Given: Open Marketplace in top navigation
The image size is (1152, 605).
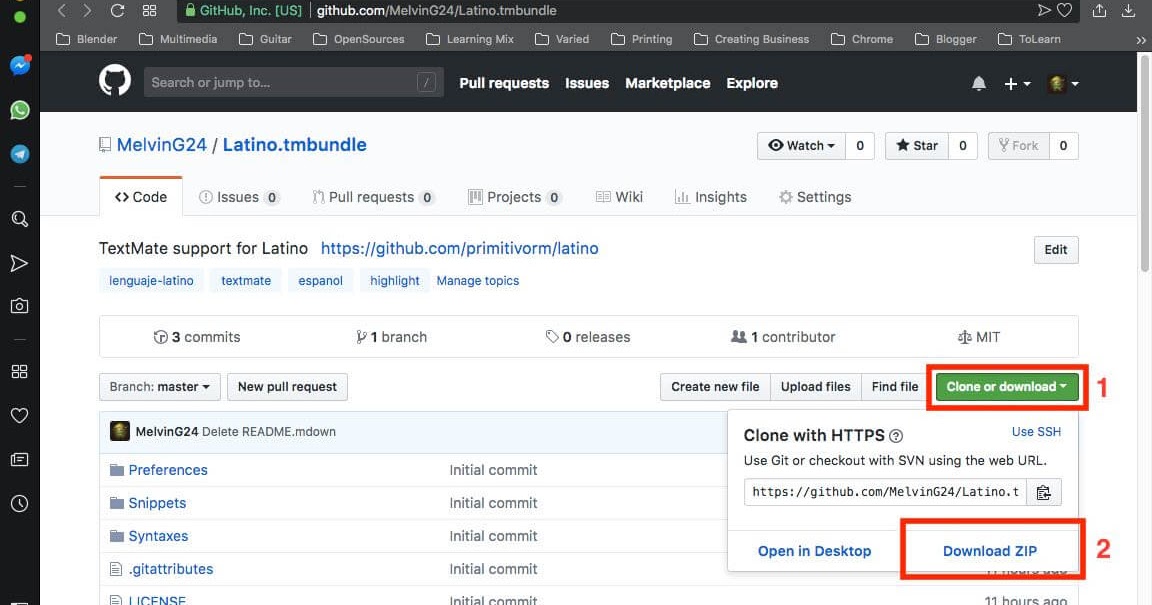Looking at the screenshot, I should pyautogui.click(x=668, y=83).
